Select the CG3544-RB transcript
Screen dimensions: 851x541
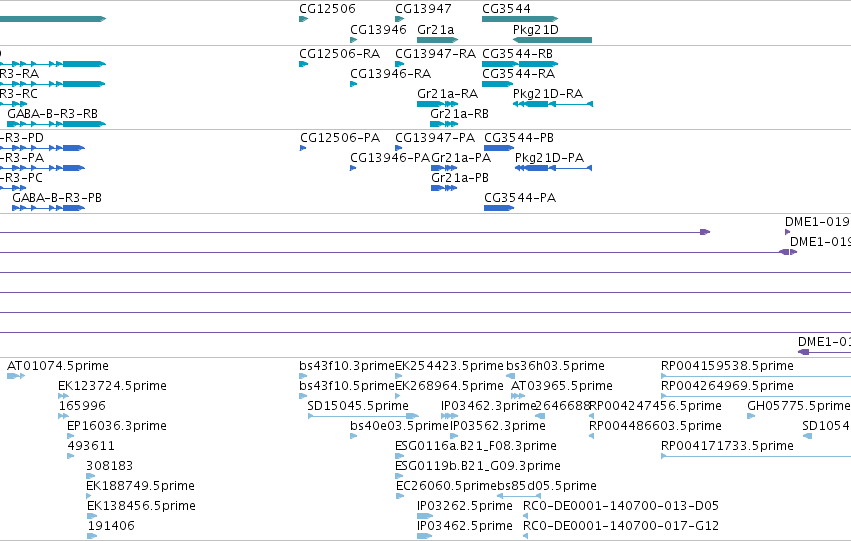(x=517, y=54)
